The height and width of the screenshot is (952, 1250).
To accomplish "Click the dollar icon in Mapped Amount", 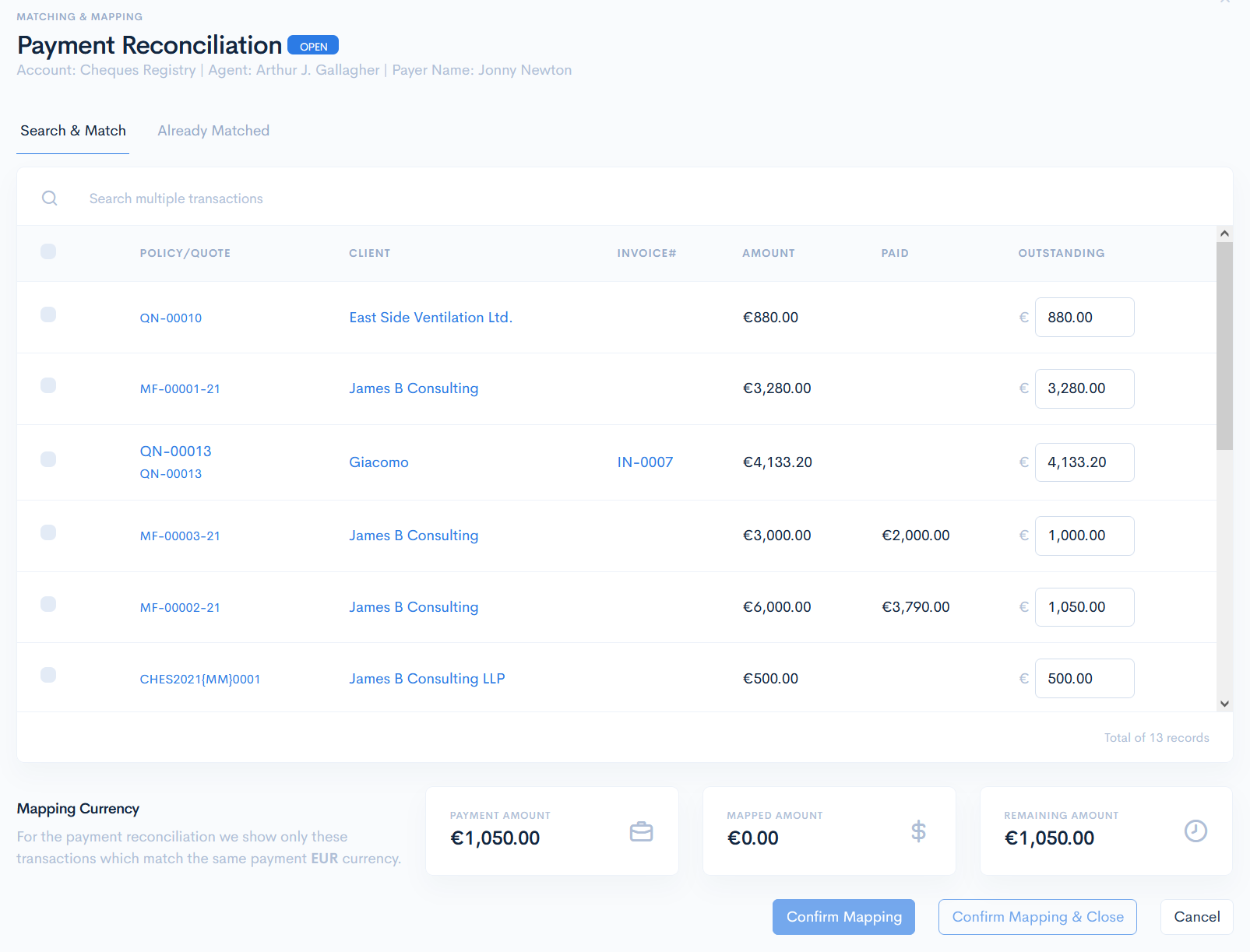I will pos(918,831).
